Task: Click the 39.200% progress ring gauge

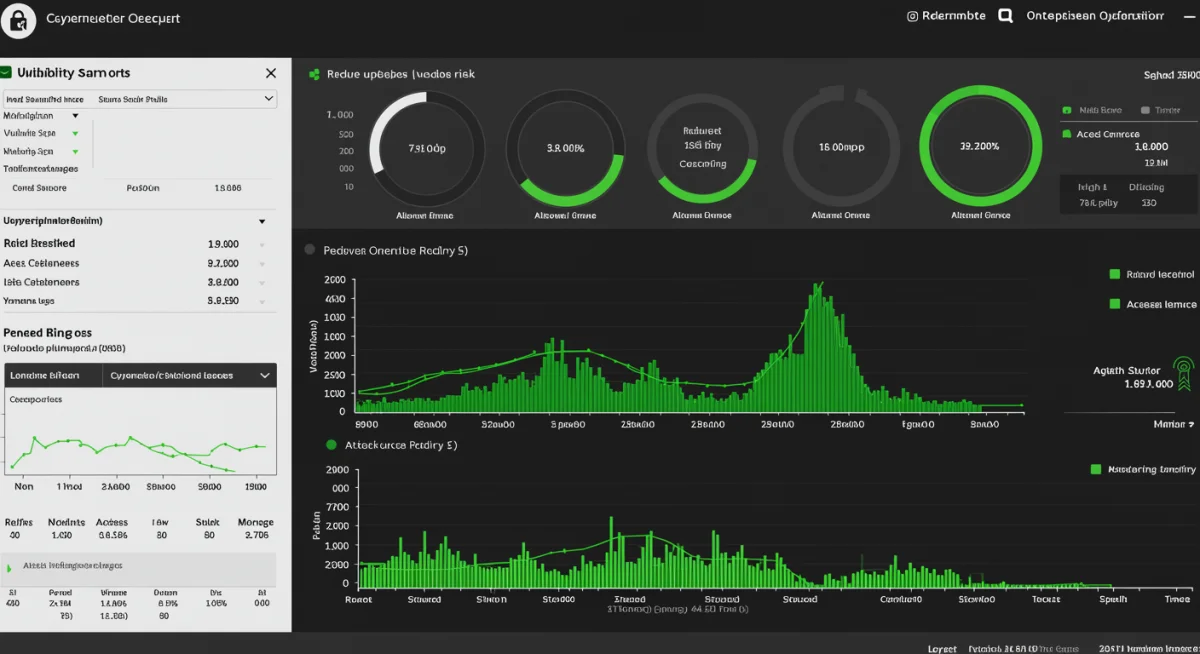Action: tap(981, 146)
